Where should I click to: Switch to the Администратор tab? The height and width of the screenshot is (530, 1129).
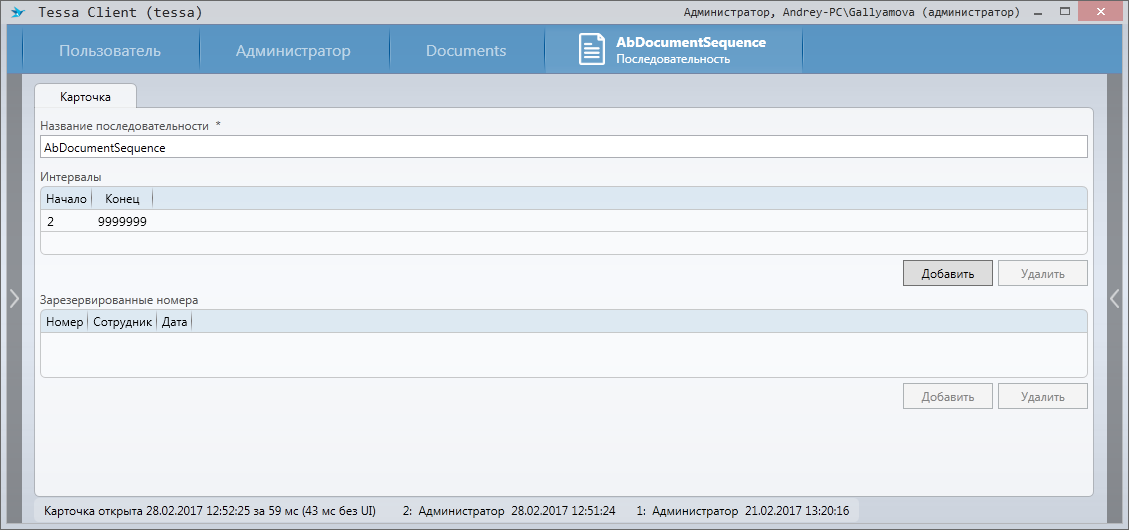(293, 51)
